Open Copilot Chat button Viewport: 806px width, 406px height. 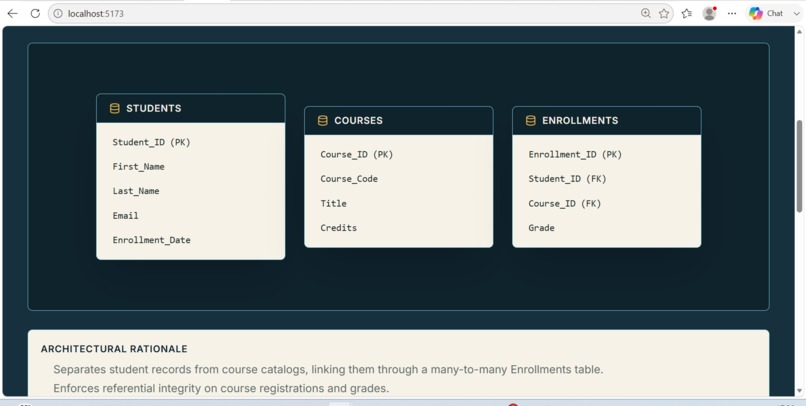(x=766, y=14)
